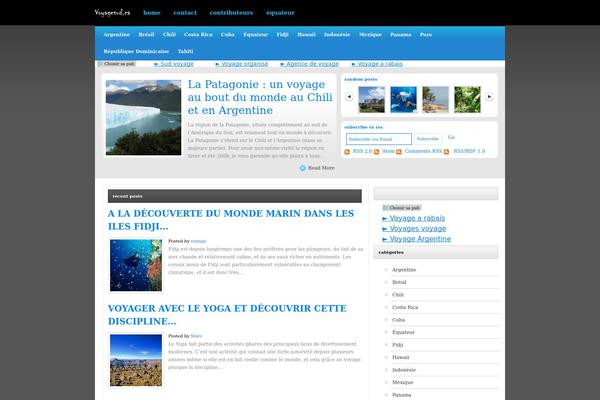Go to previous random posts arrow
600x400 pixels.
pyautogui.click(x=349, y=97)
